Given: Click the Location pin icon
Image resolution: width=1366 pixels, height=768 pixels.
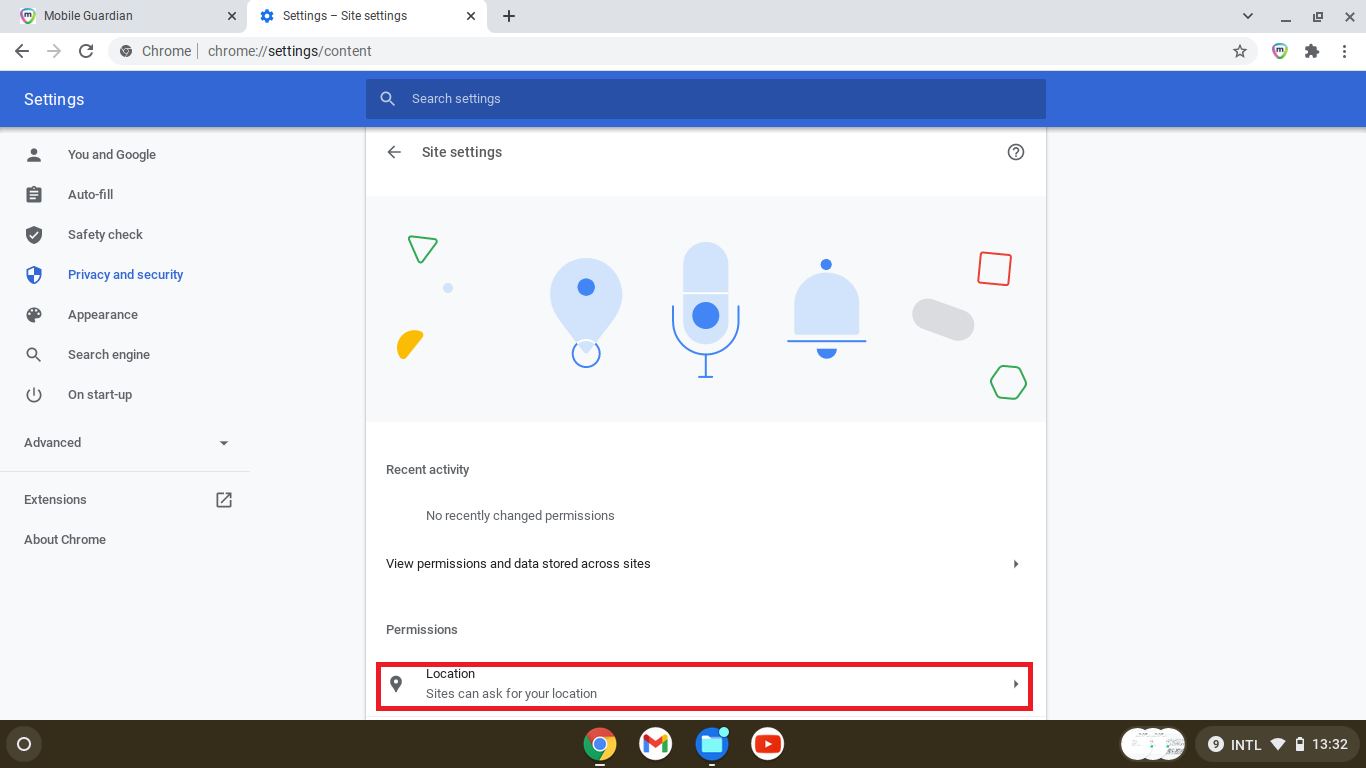Looking at the screenshot, I should click(x=396, y=684).
